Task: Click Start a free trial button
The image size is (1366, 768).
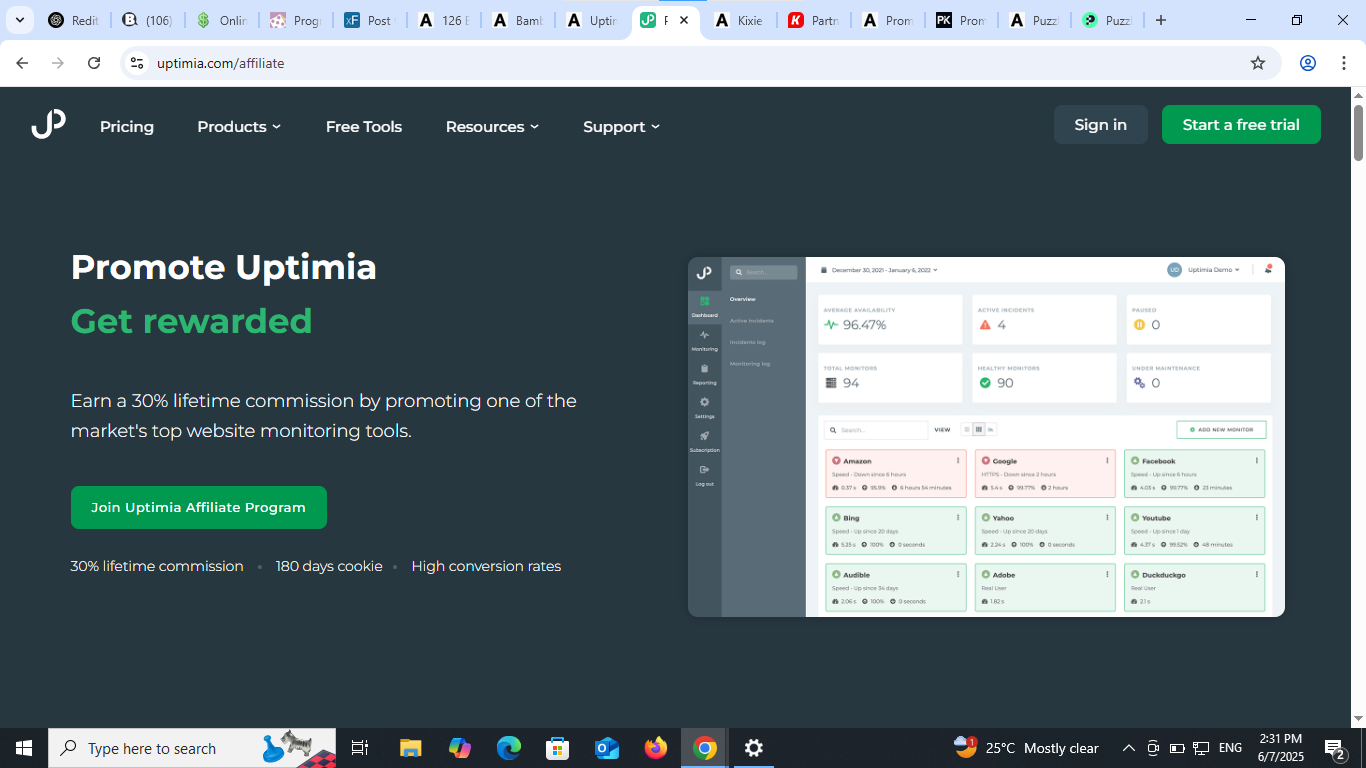Action: point(1241,125)
